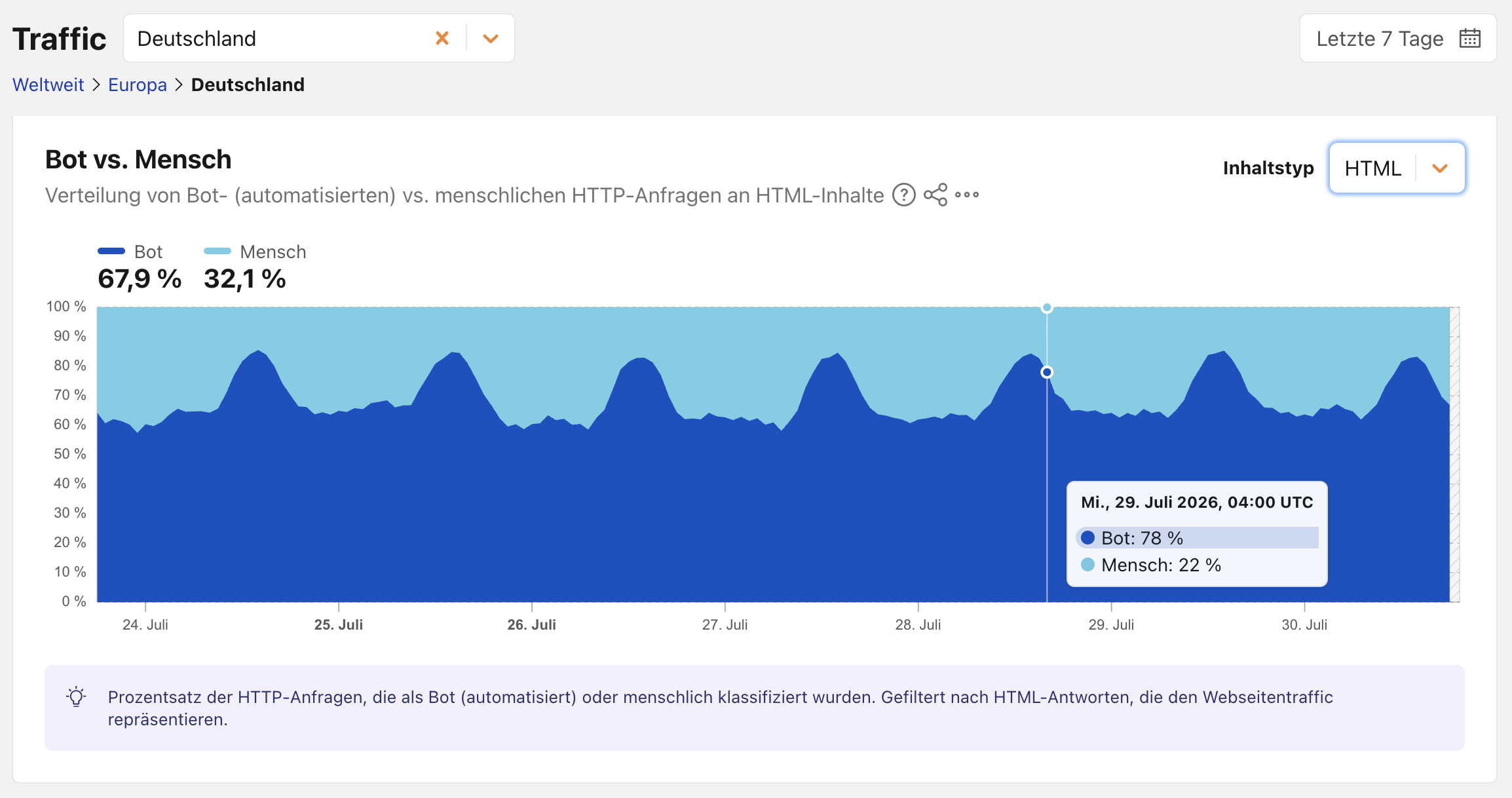Click the hovered data point marker

(1047, 372)
